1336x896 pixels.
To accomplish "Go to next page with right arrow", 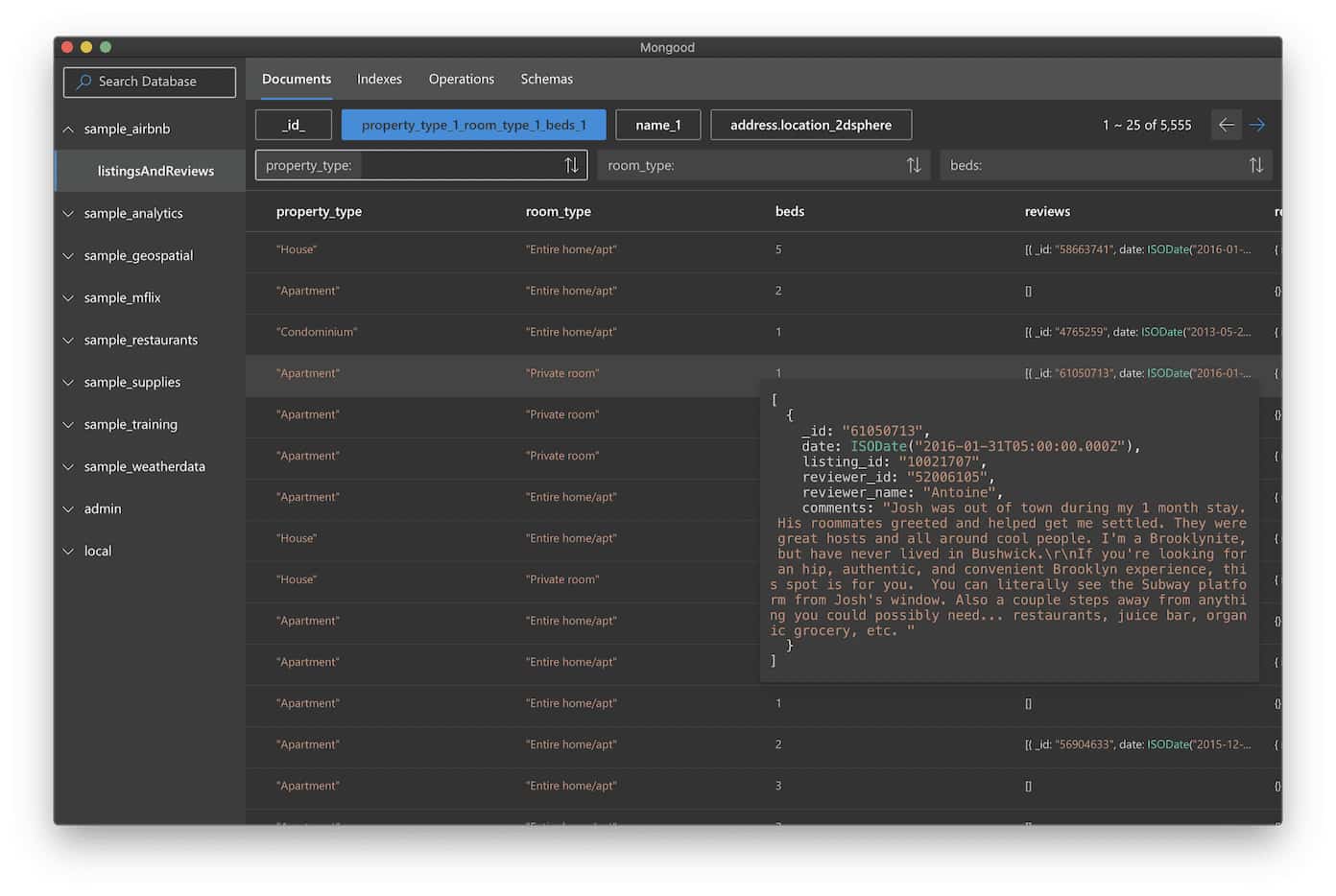I will pyautogui.click(x=1256, y=125).
